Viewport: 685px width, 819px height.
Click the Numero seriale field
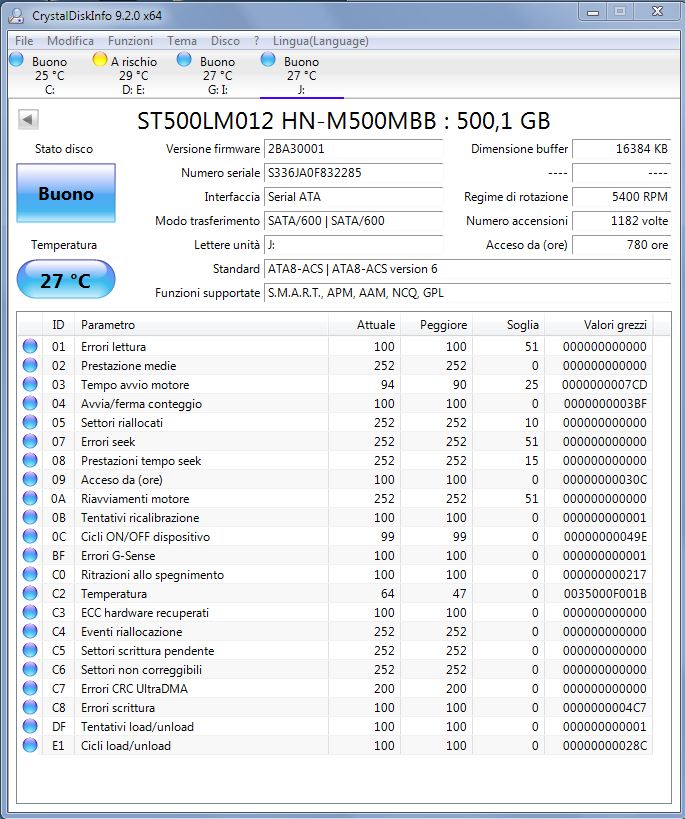353,173
